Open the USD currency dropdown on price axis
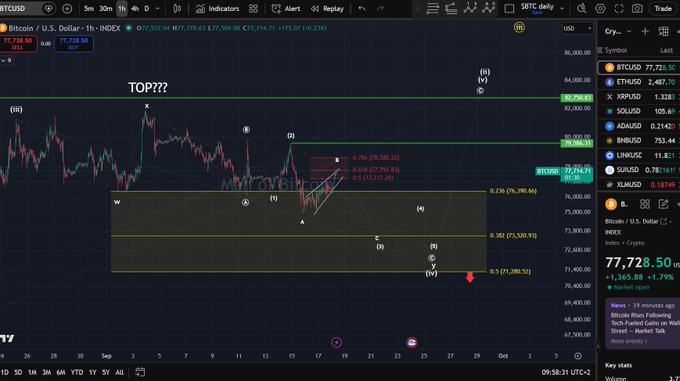This screenshot has height=381, width=680. (577, 28)
